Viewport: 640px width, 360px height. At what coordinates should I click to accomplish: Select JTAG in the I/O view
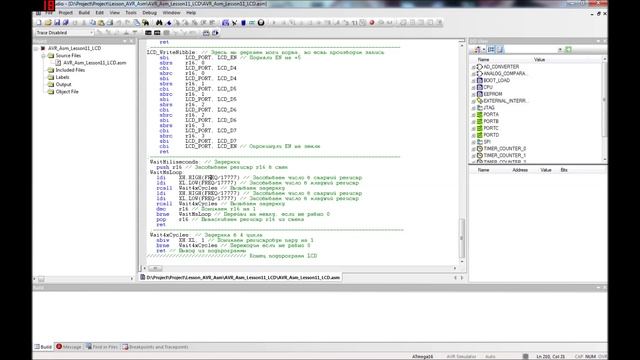(489, 108)
